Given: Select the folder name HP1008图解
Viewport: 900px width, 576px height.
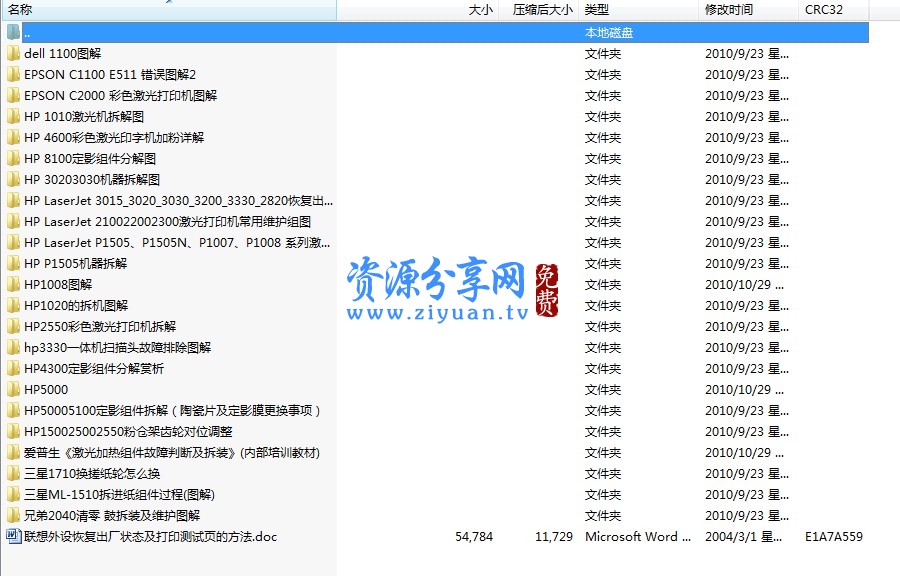Looking at the screenshot, I should pyautogui.click(x=58, y=285).
